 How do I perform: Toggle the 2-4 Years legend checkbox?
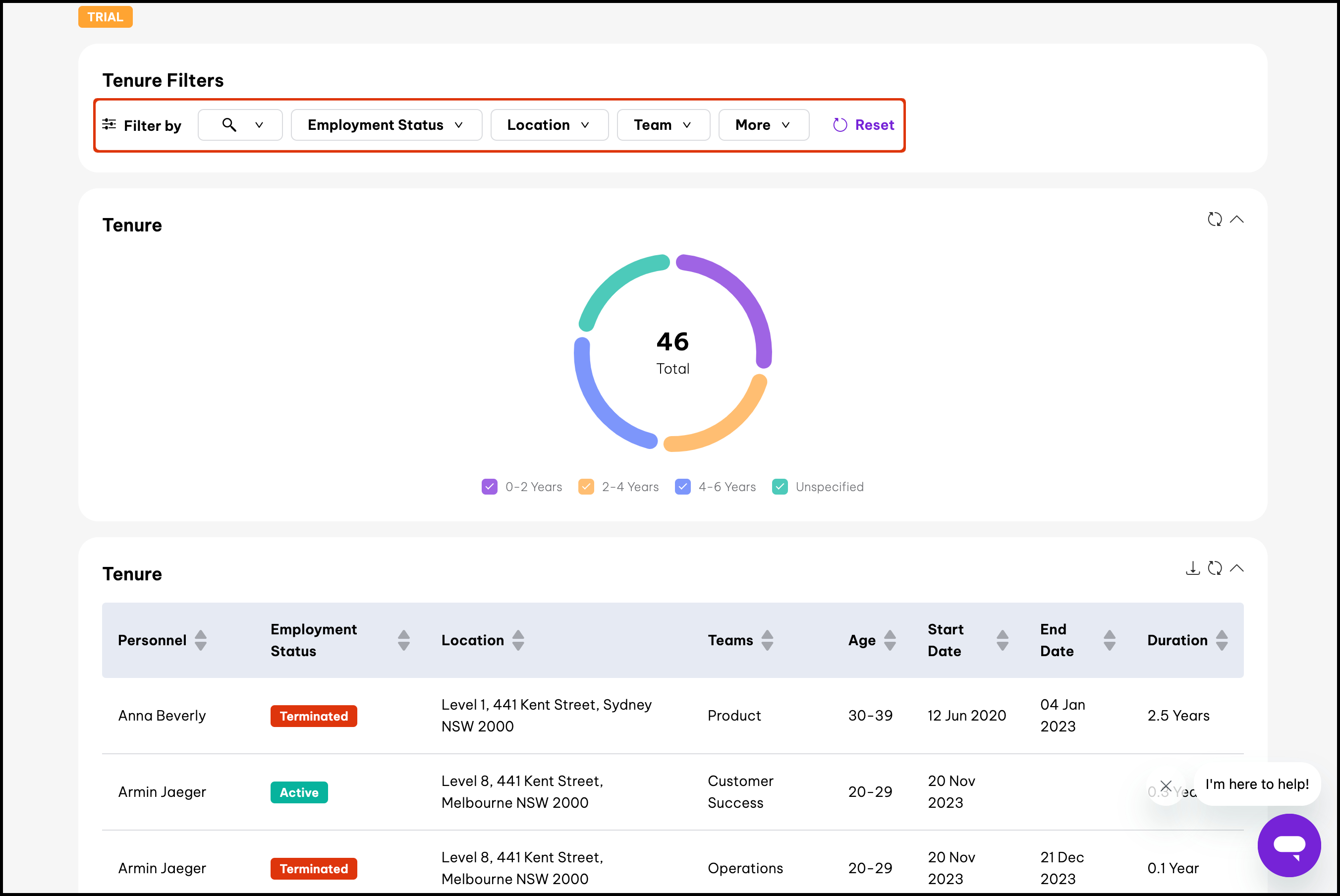click(x=586, y=487)
